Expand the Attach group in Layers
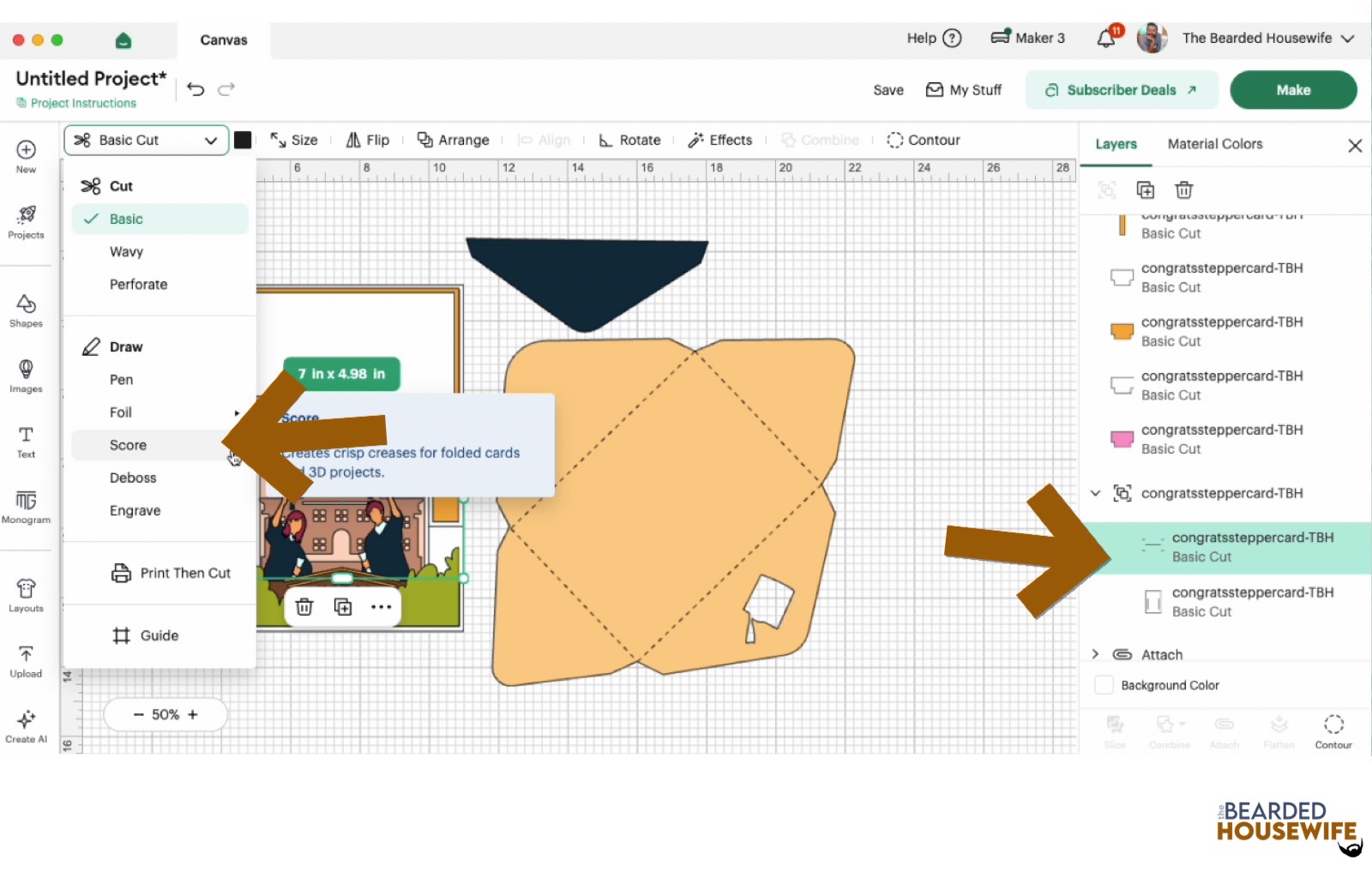This screenshot has height=872, width=1372. pyautogui.click(x=1095, y=654)
